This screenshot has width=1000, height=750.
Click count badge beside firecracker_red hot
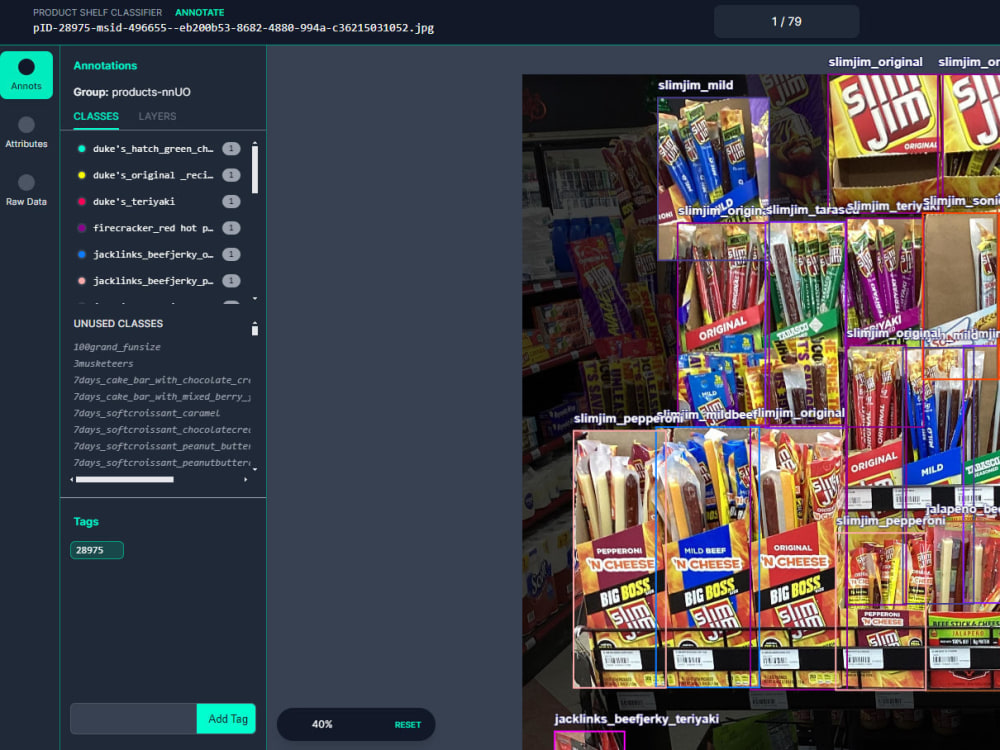[231, 228]
